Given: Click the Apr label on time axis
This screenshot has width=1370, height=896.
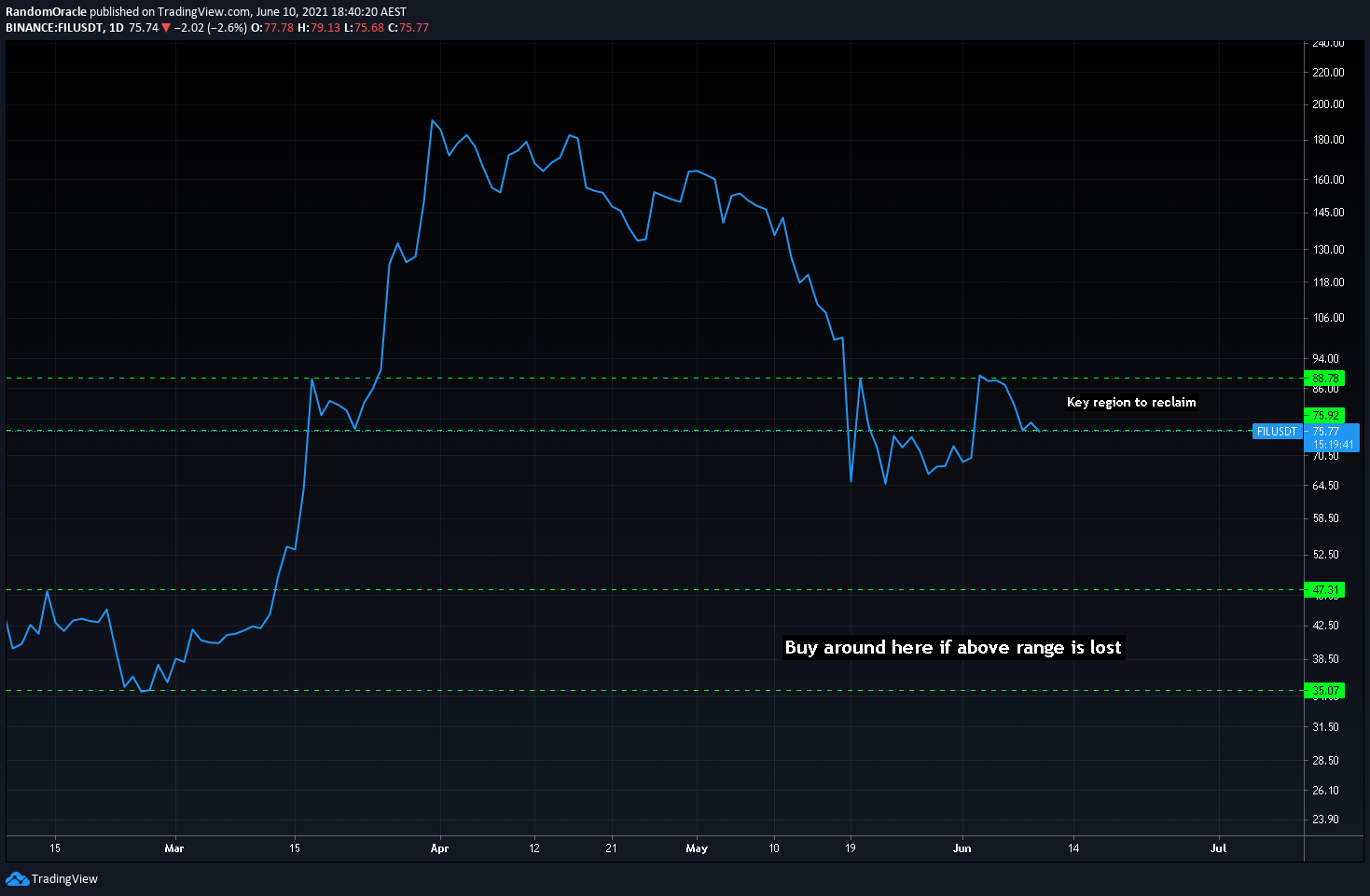Looking at the screenshot, I should pos(439,848).
